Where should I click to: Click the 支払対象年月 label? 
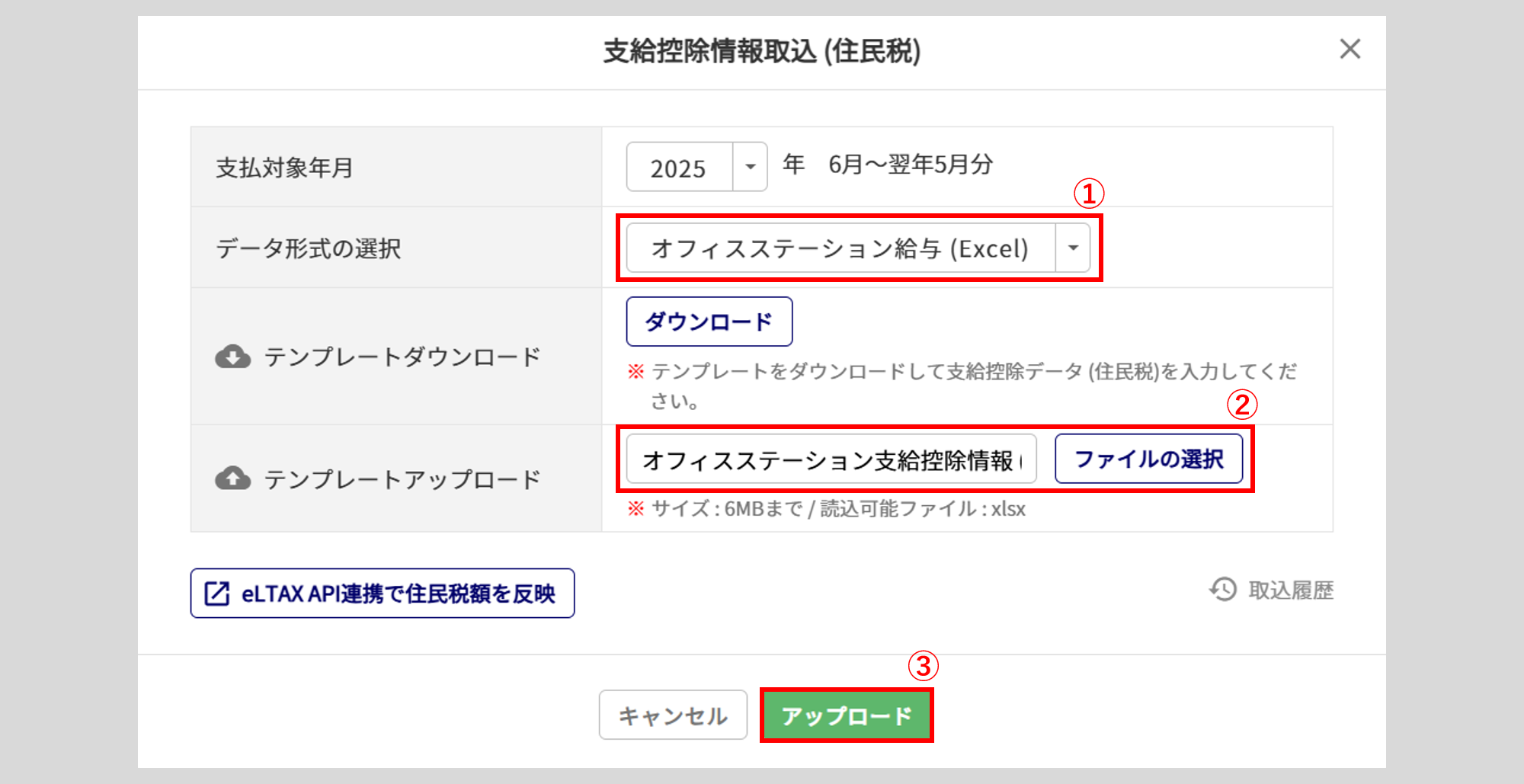[x=284, y=168]
